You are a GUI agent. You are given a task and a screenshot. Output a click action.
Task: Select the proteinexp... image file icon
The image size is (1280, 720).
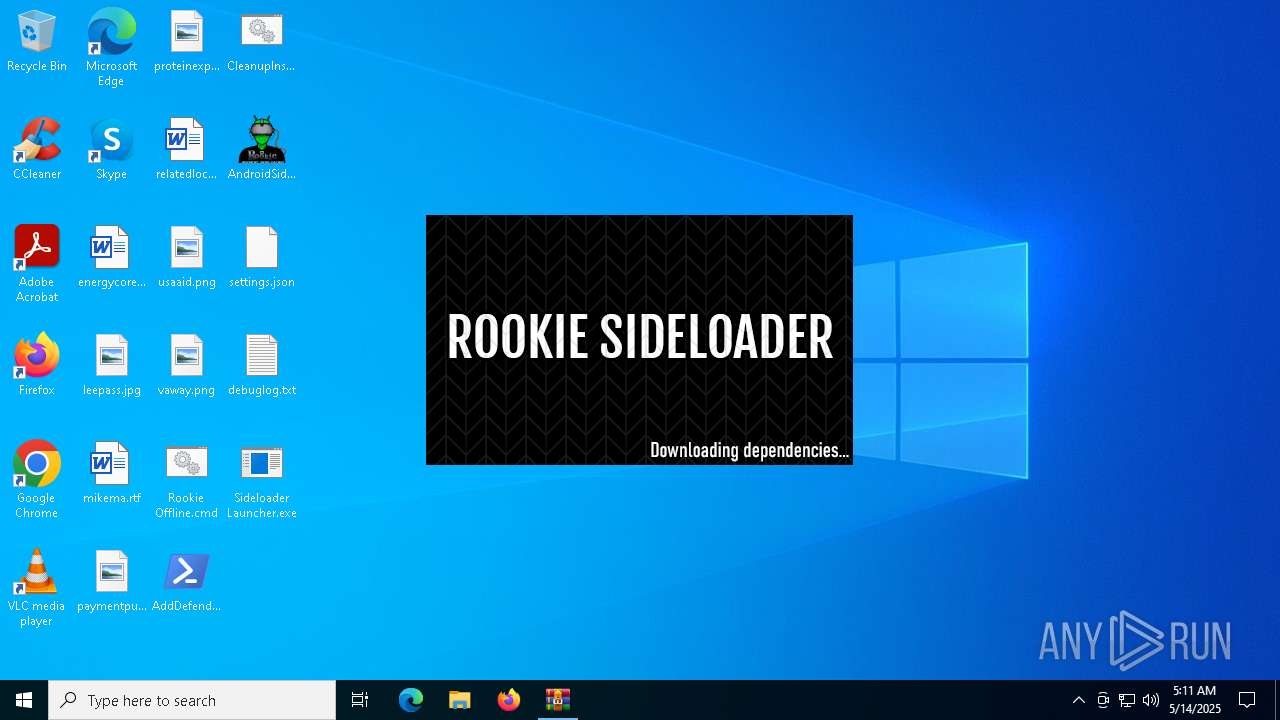pos(187,42)
